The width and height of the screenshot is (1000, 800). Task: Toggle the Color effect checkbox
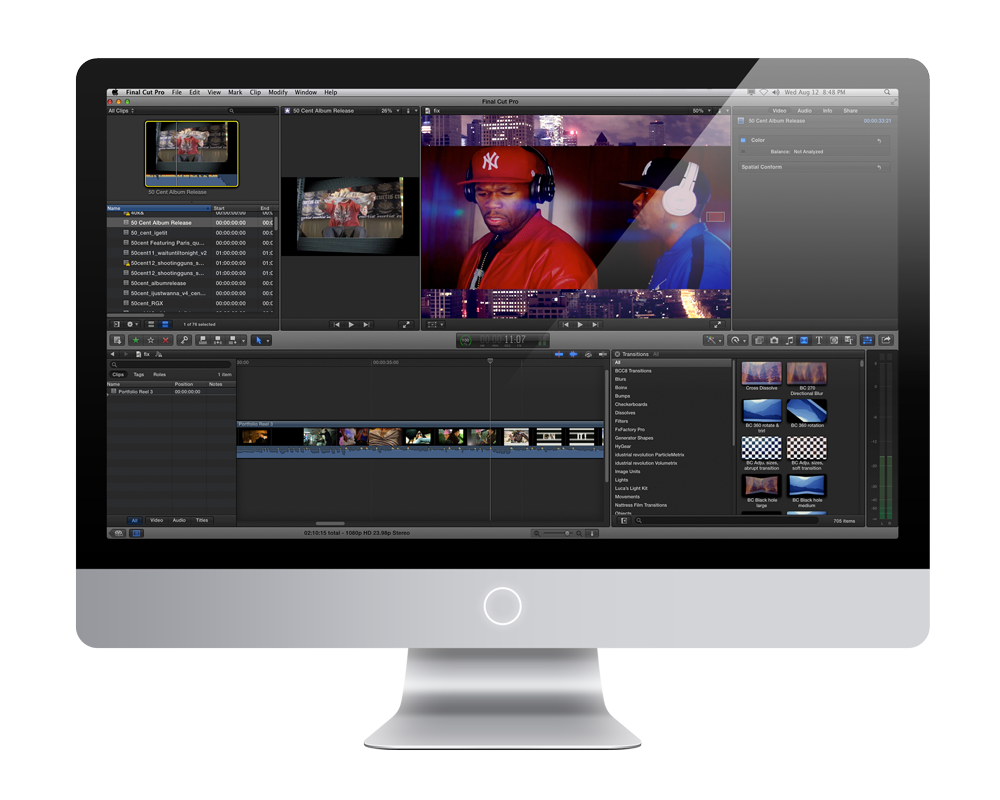coord(742,140)
